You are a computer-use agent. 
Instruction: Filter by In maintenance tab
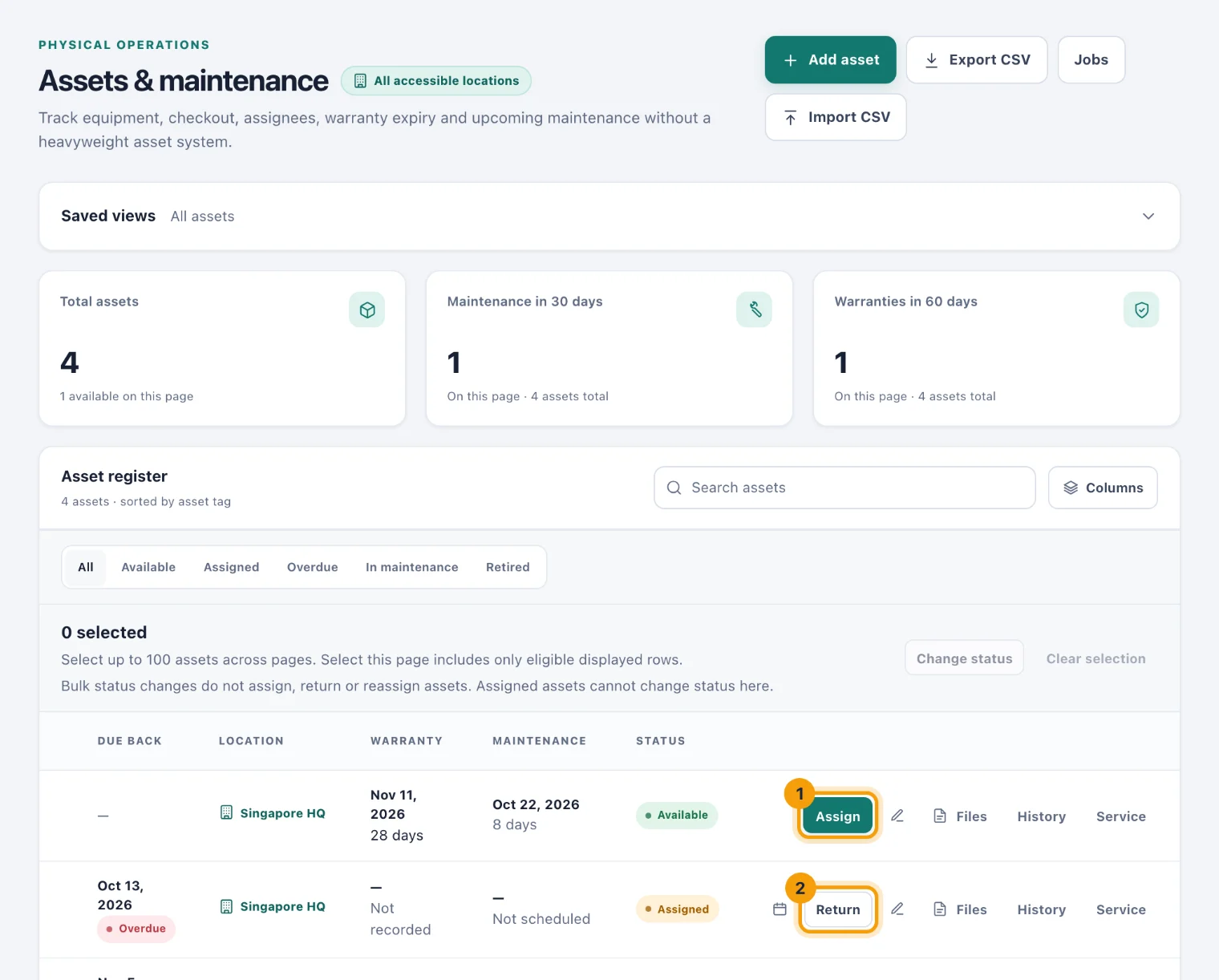(412, 567)
